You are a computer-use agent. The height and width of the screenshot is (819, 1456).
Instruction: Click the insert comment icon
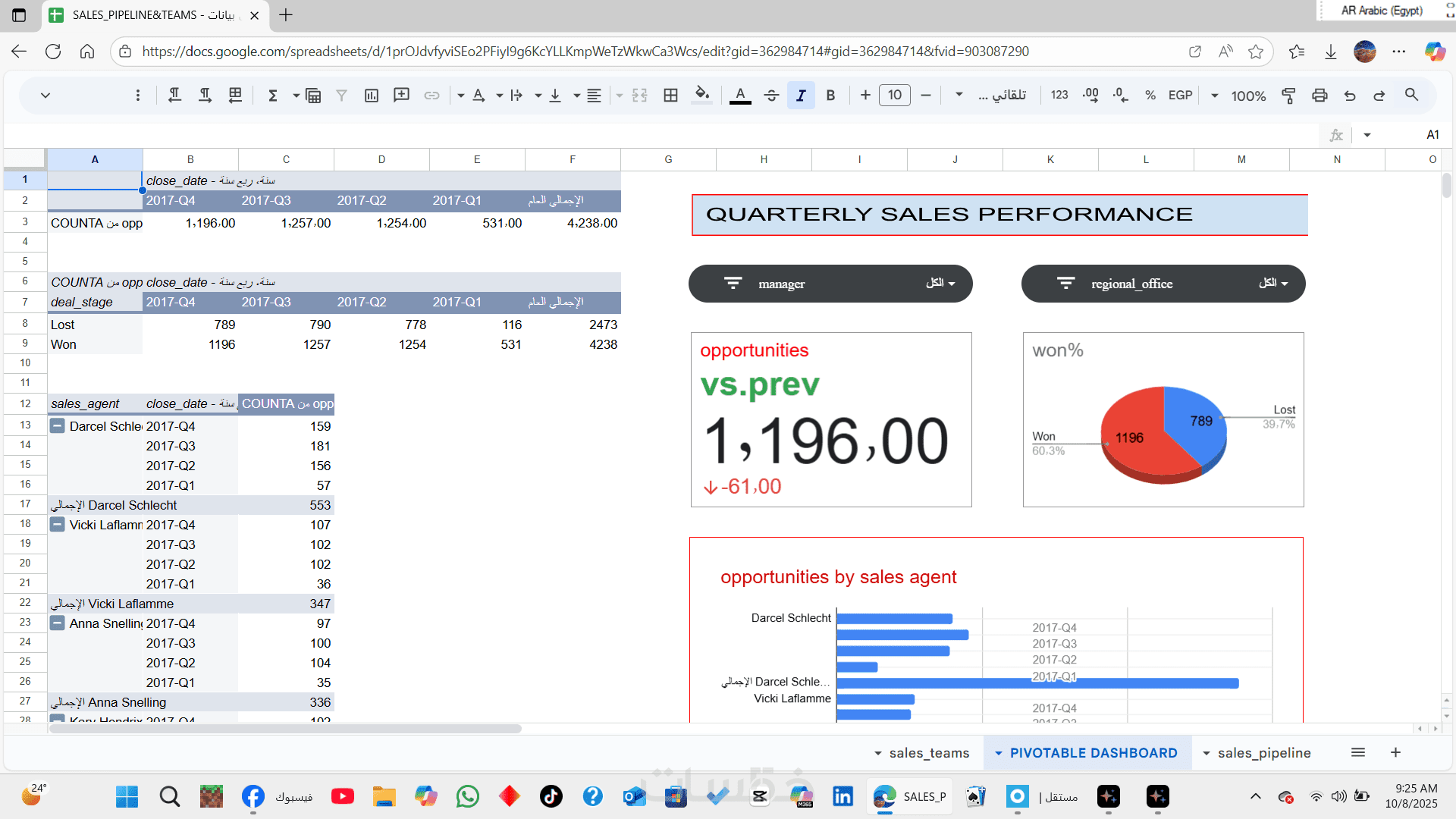(x=401, y=96)
